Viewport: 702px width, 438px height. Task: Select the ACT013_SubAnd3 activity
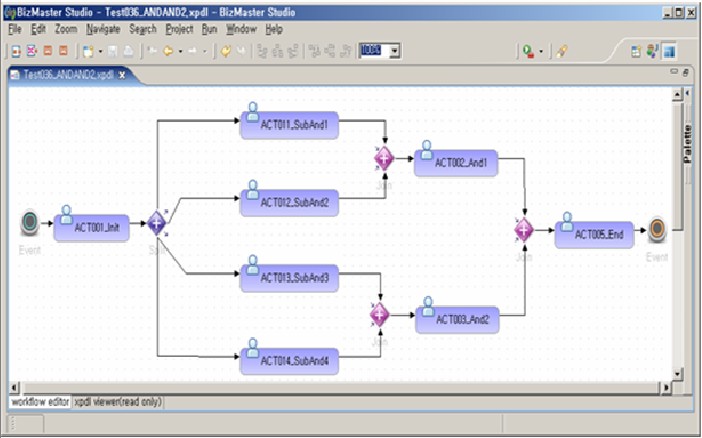point(290,278)
